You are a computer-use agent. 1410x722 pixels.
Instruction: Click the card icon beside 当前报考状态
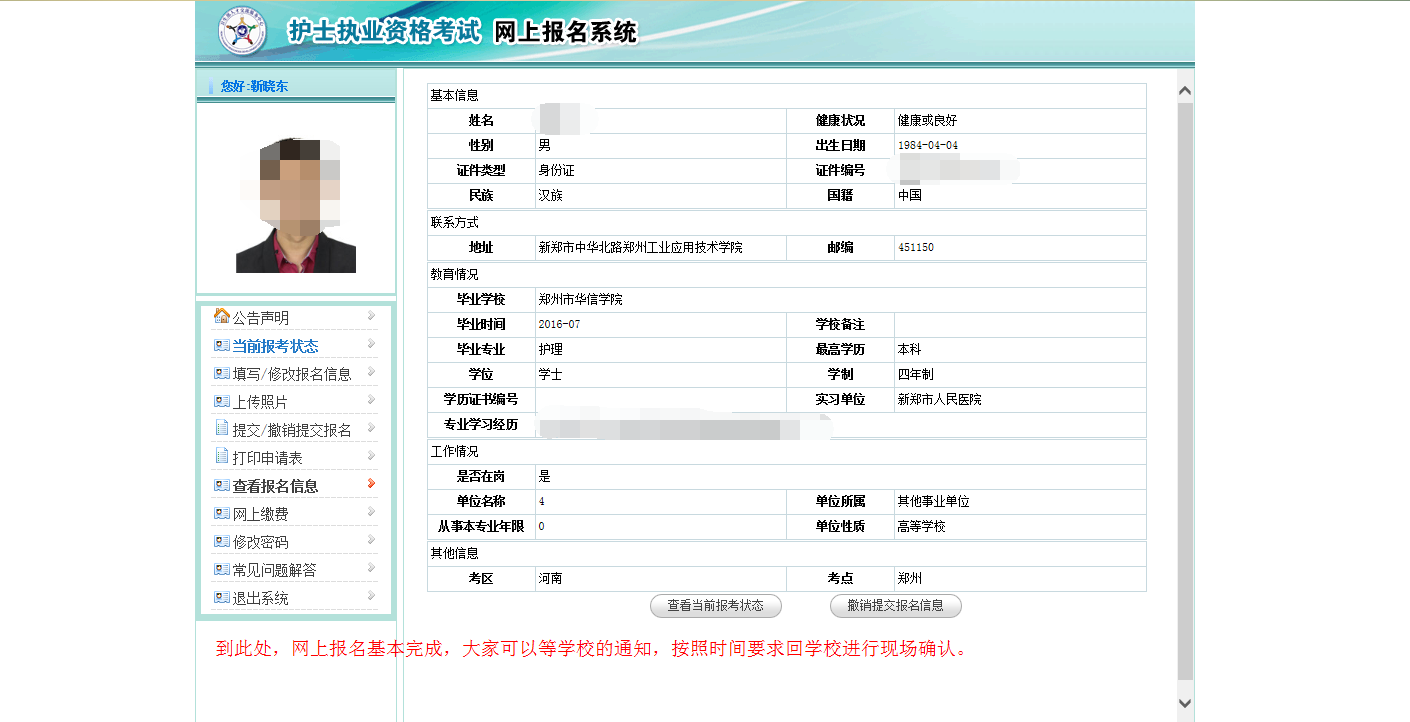pos(221,345)
